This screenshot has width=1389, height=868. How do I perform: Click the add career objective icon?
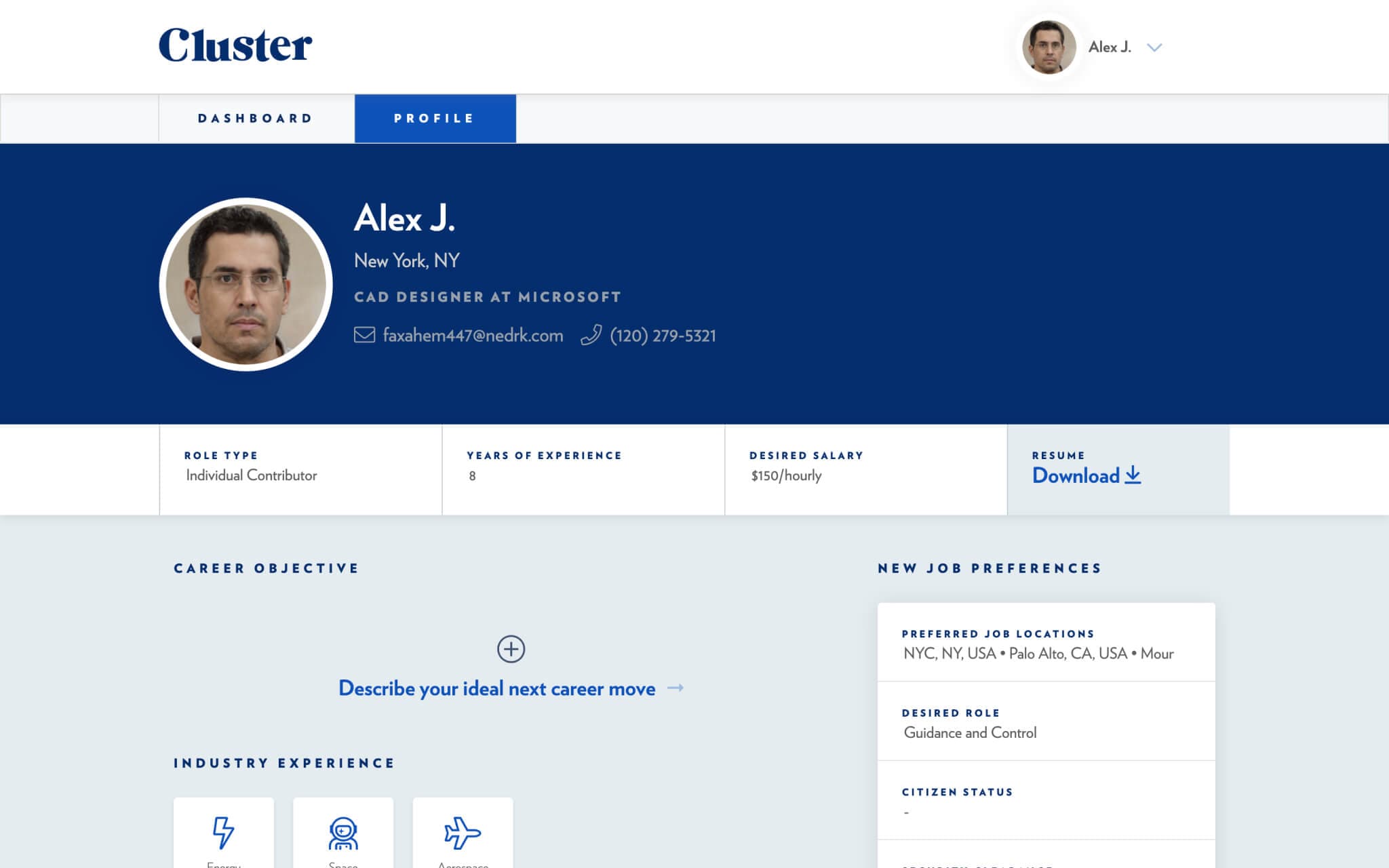(510, 649)
